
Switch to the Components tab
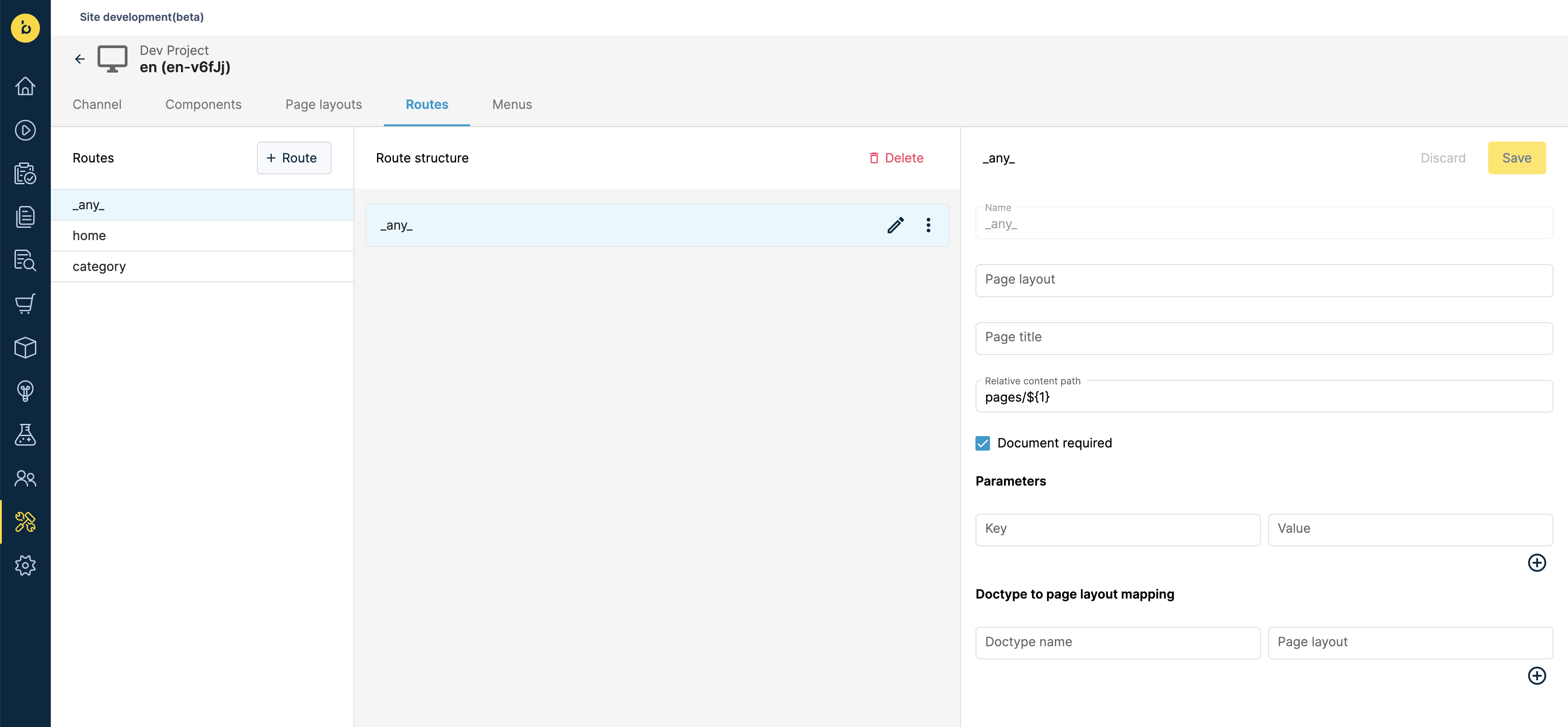pyautogui.click(x=203, y=105)
